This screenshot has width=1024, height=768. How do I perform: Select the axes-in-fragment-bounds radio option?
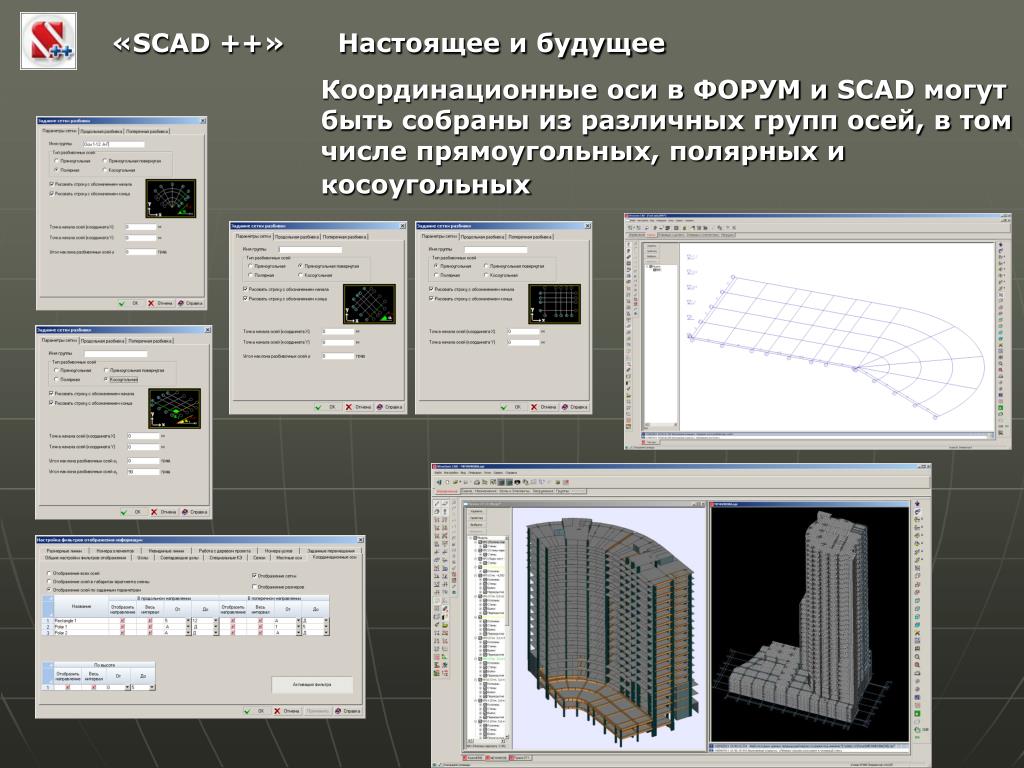(x=49, y=581)
